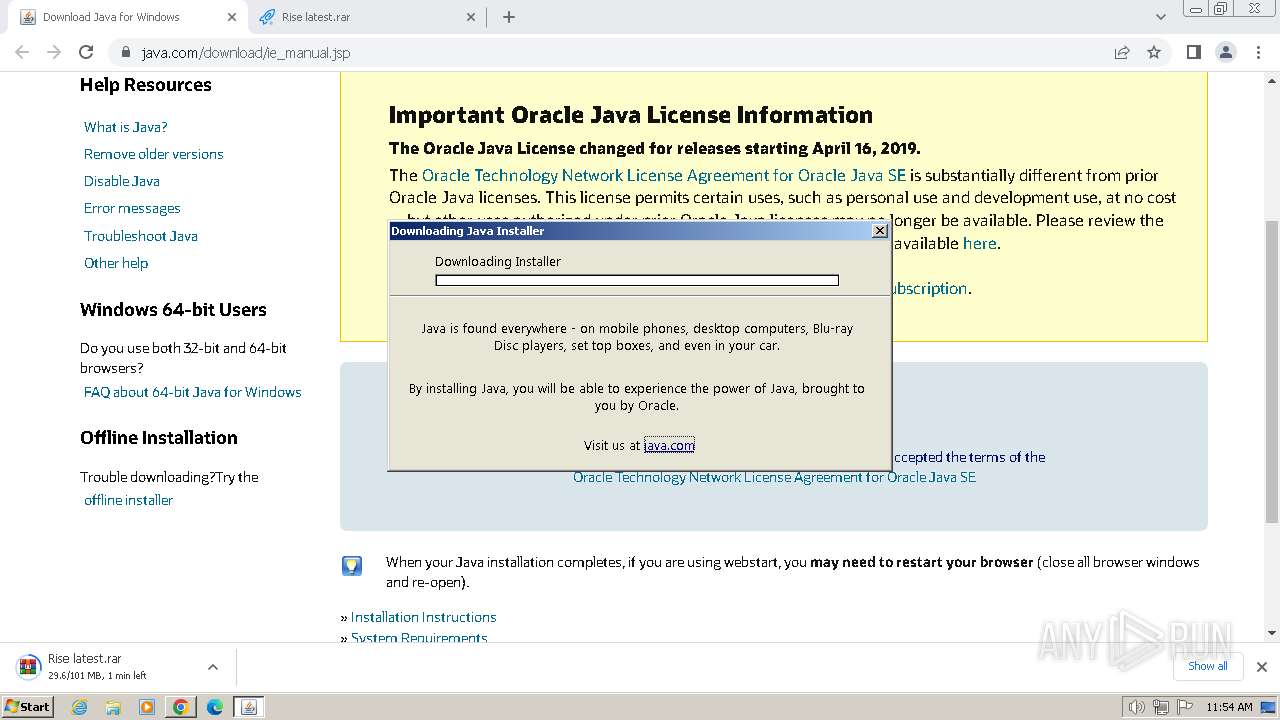Open the tab search dropdown
The width and height of the screenshot is (1280, 720).
click(x=1160, y=17)
